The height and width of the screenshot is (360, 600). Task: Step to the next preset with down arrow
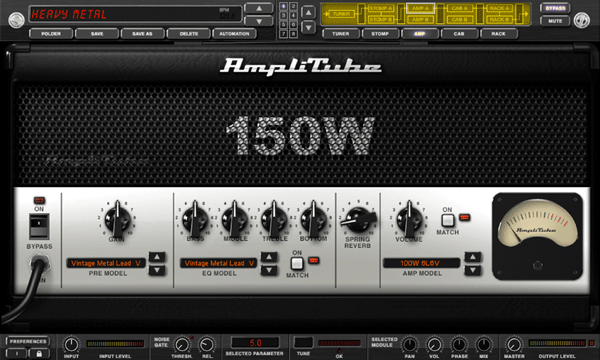pos(259,21)
